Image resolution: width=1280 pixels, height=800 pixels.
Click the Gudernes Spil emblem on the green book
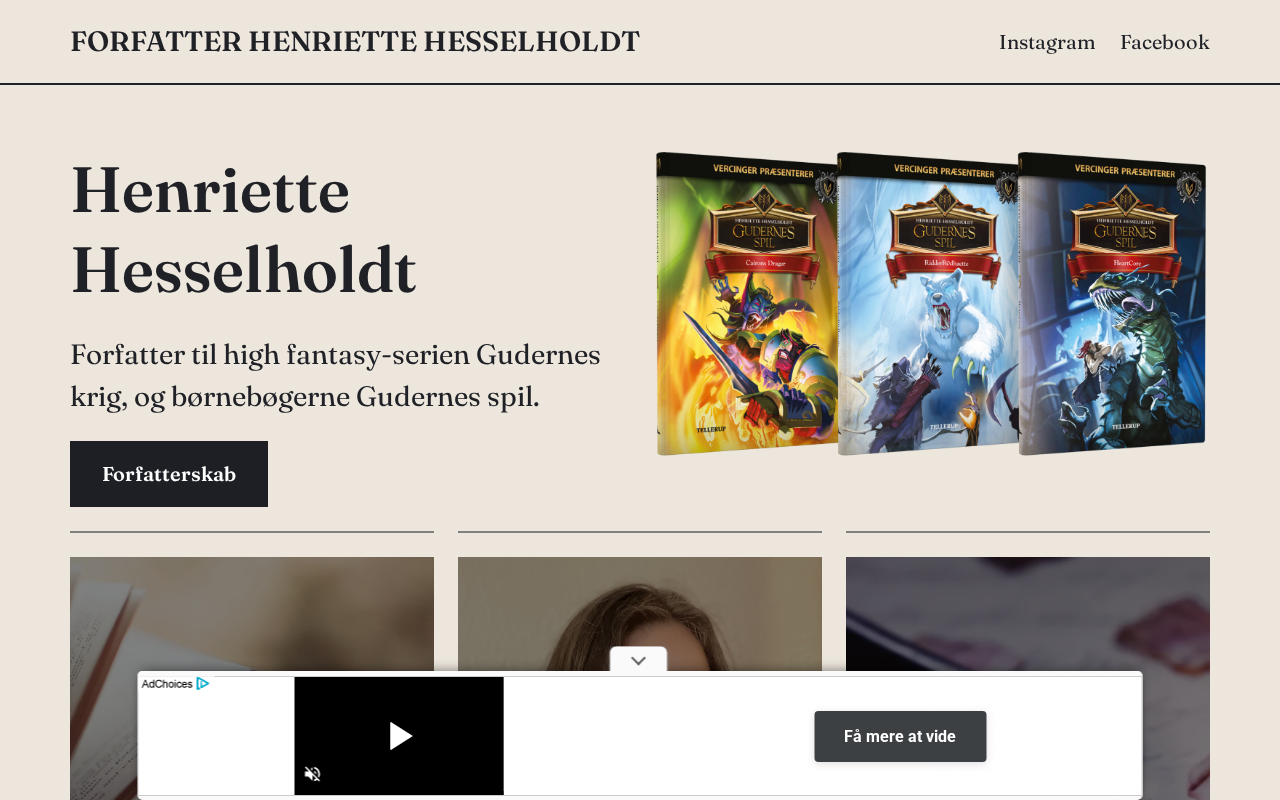click(764, 230)
